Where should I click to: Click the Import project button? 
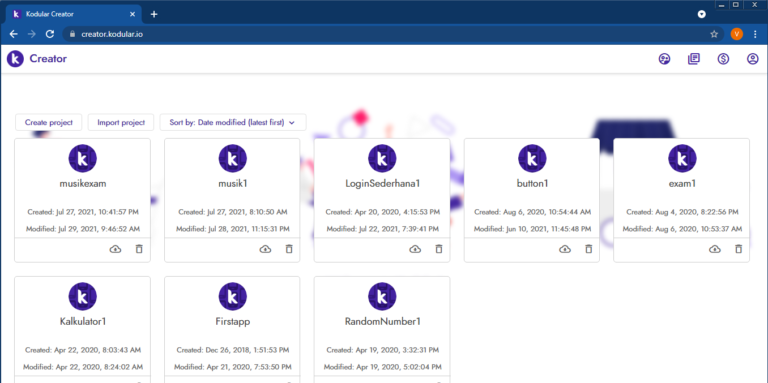(x=121, y=122)
